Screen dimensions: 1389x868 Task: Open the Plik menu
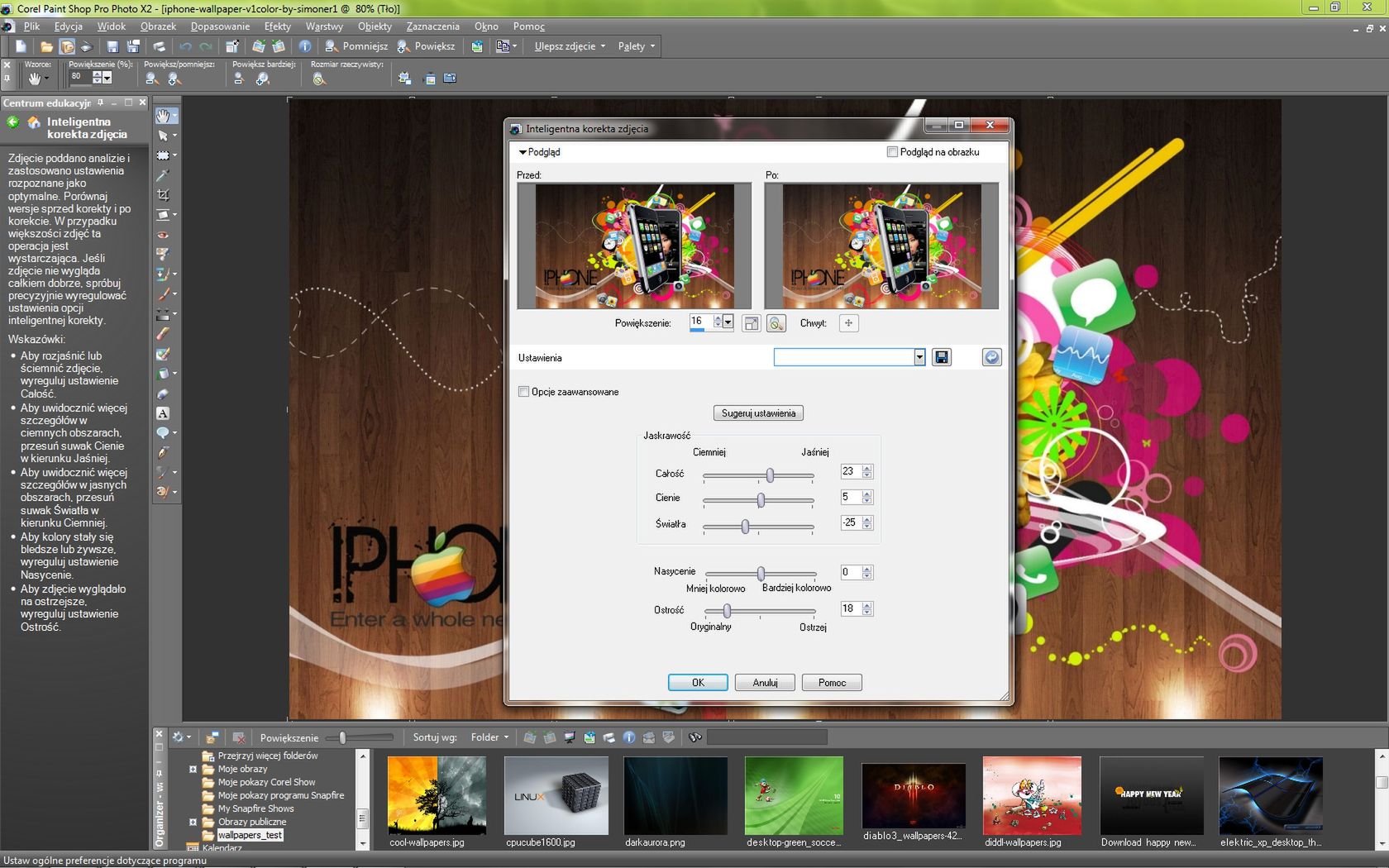[x=31, y=26]
